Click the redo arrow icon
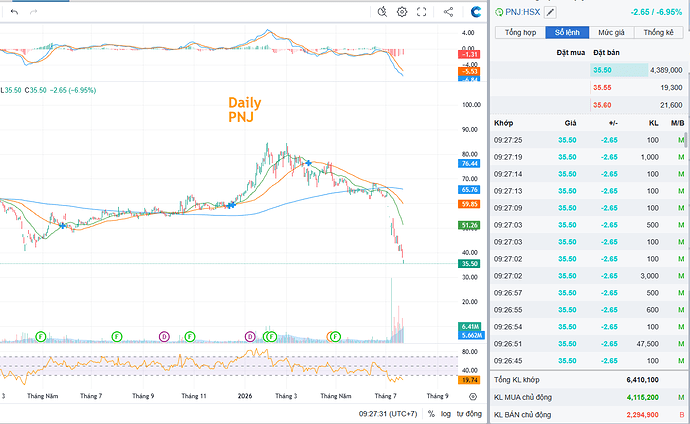The height and width of the screenshot is (424, 690). [33, 12]
